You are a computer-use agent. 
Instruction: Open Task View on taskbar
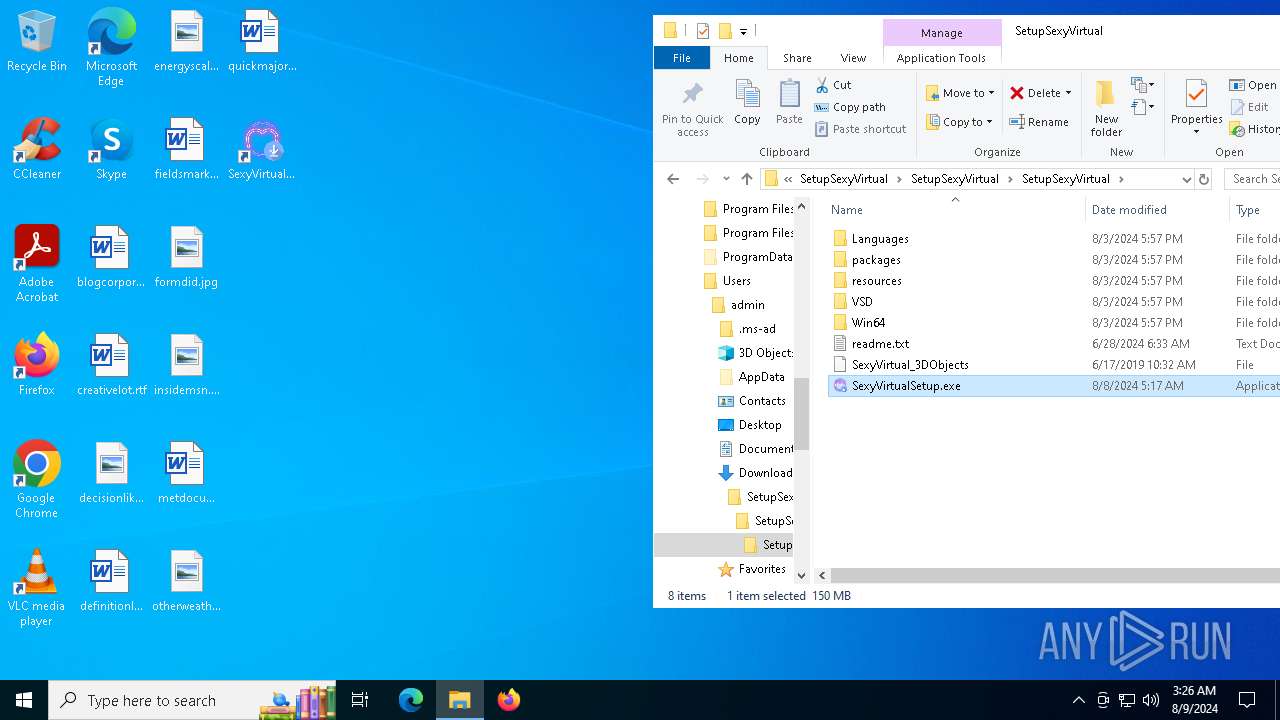[360, 700]
